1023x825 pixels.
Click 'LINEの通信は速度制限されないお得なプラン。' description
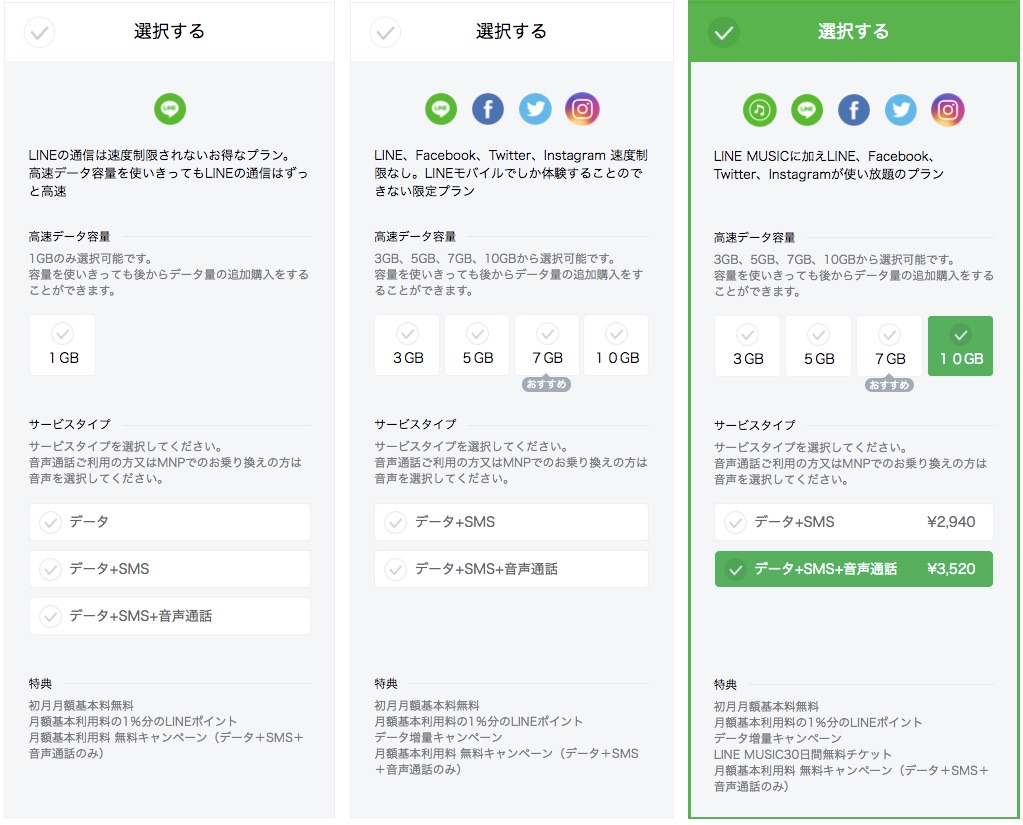(x=160, y=155)
